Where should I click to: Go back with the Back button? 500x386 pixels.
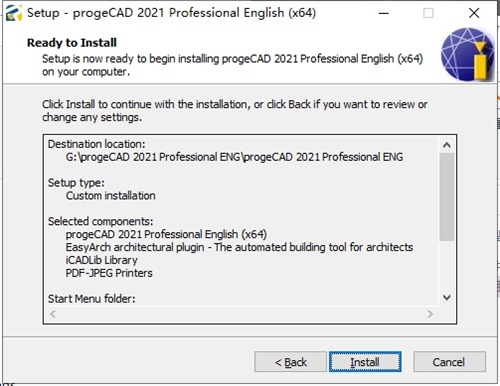tap(290, 362)
